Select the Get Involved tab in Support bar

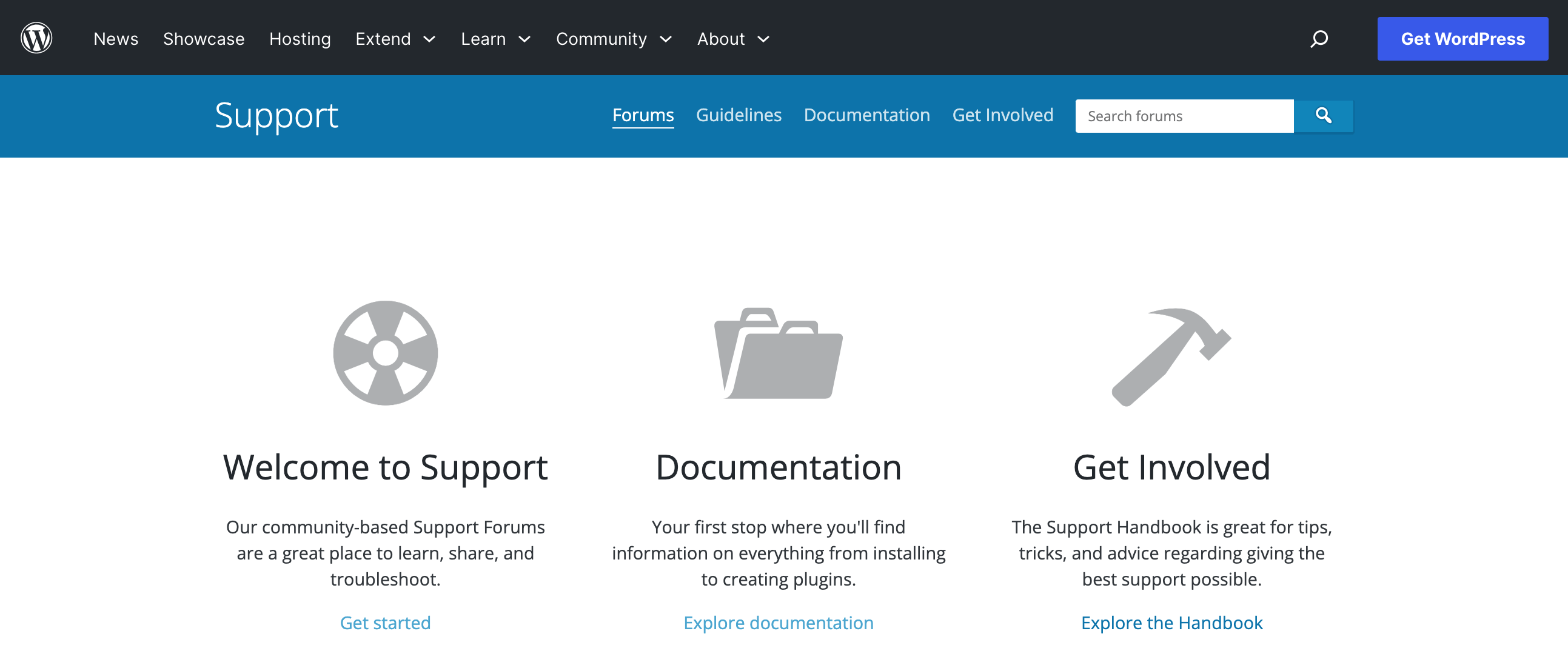1002,115
